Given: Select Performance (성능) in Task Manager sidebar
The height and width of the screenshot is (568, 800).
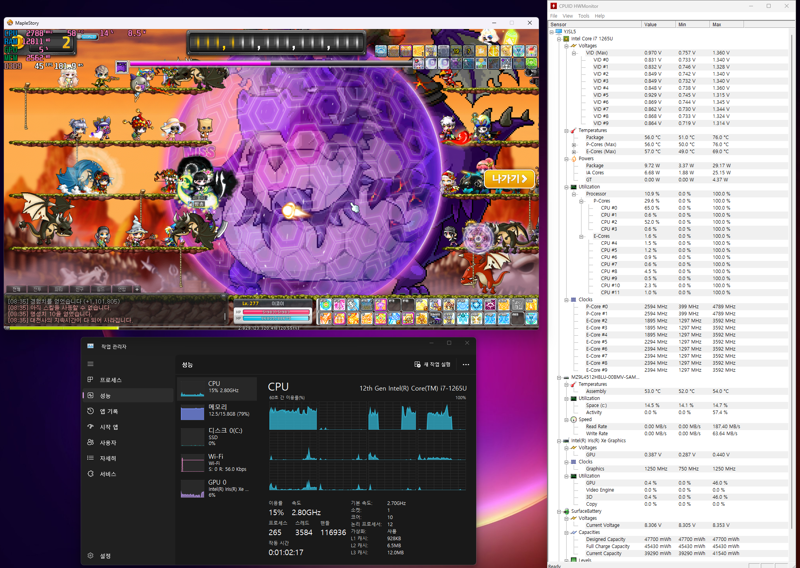Looking at the screenshot, I should pos(128,396).
